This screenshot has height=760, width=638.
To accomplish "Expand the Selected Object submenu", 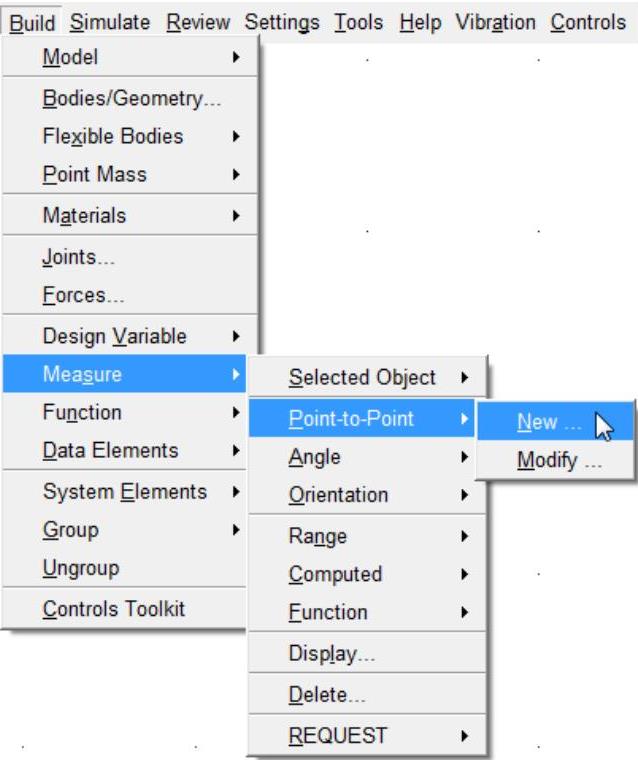I will [363, 377].
